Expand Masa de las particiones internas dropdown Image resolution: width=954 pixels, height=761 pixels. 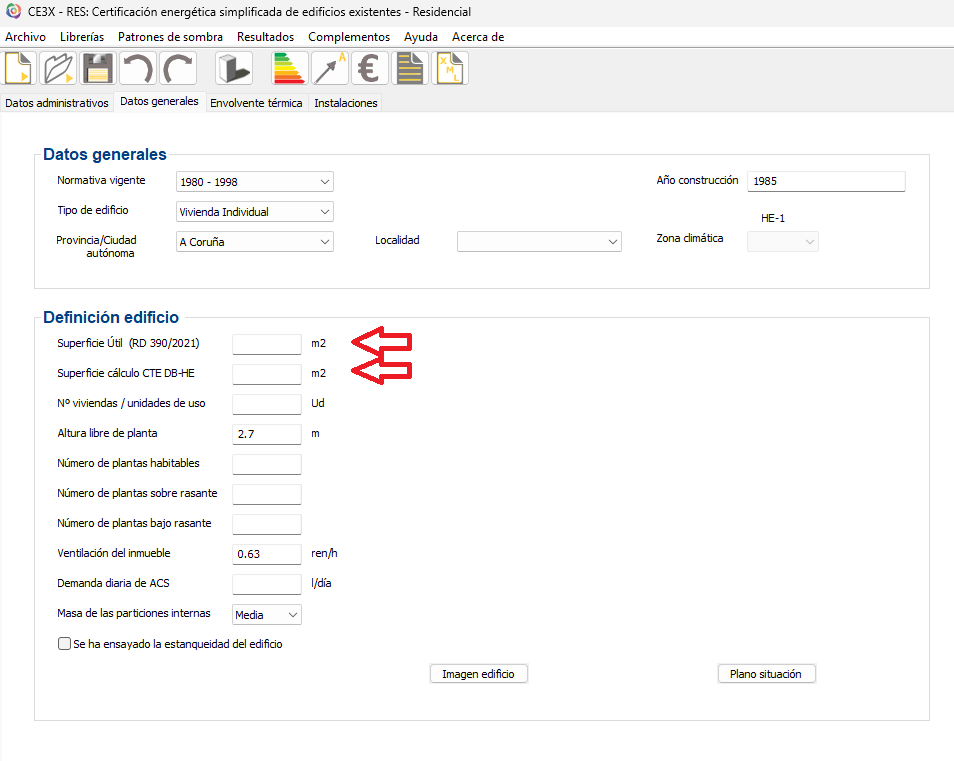tap(267, 614)
